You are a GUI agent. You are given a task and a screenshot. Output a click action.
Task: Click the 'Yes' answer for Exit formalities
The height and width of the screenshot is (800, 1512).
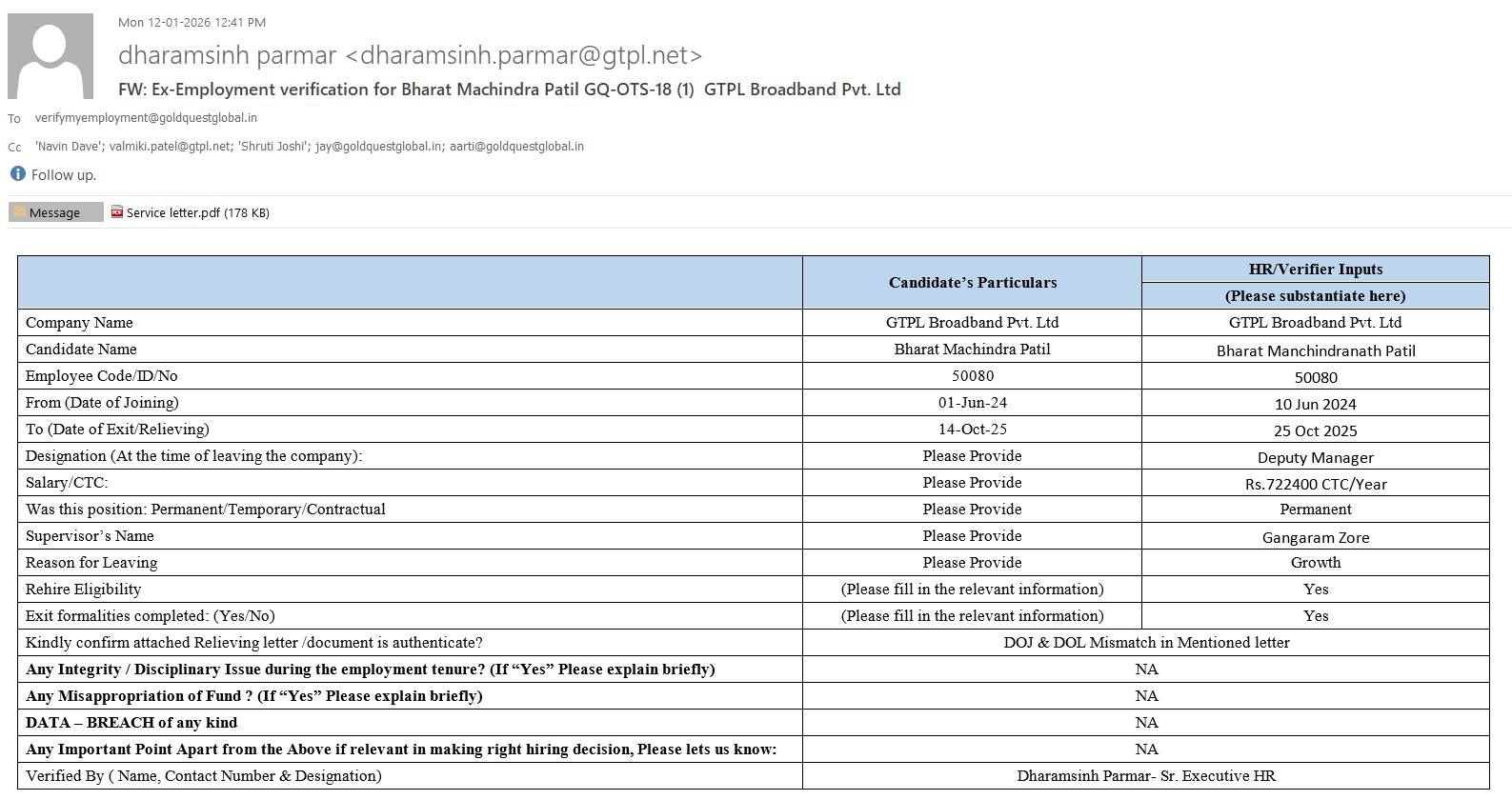tap(1316, 616)
